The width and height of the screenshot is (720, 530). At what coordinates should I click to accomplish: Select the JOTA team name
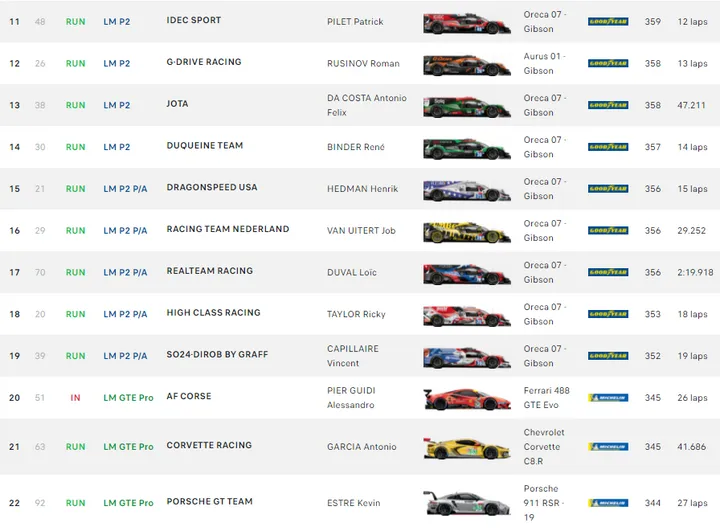(x=177, y=104)
